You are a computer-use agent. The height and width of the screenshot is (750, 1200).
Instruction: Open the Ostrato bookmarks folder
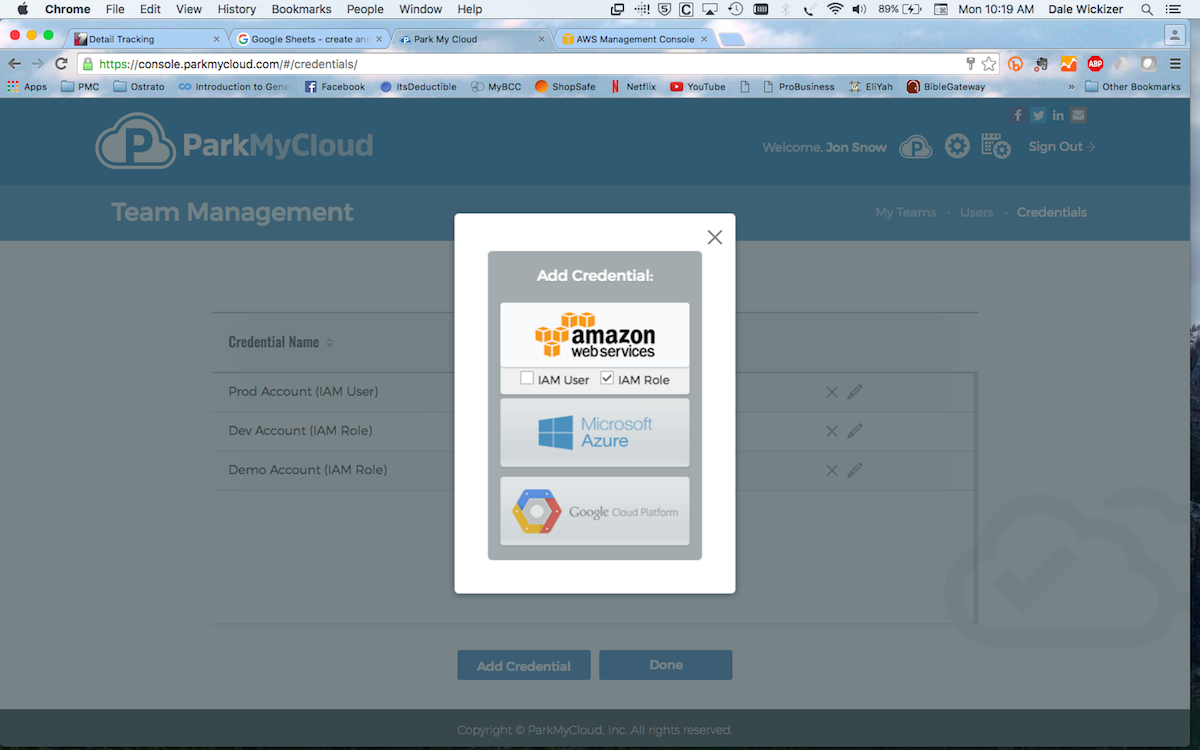point(139,87)
